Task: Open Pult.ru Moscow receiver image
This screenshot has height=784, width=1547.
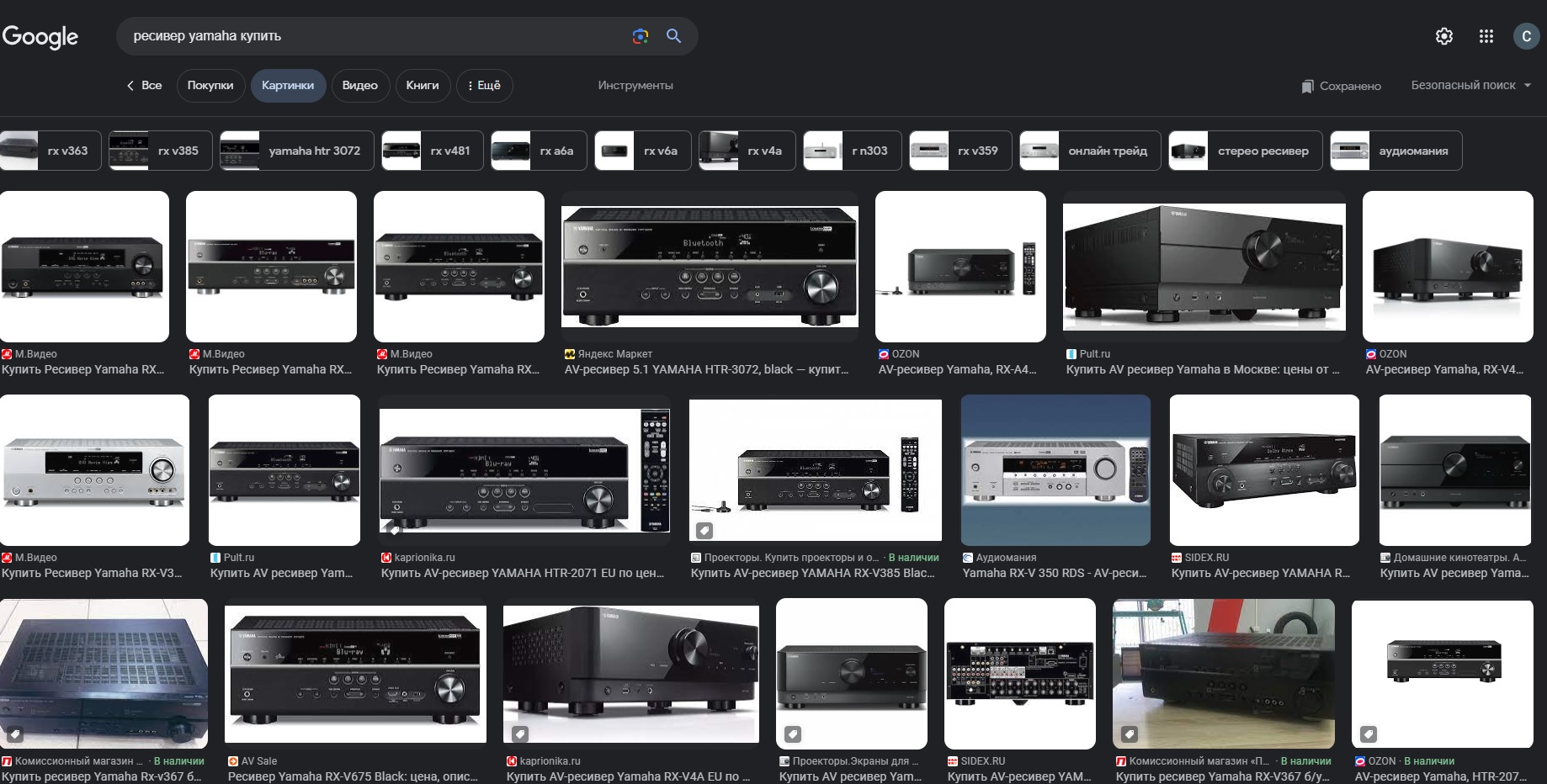Action: pos(1204,267)
